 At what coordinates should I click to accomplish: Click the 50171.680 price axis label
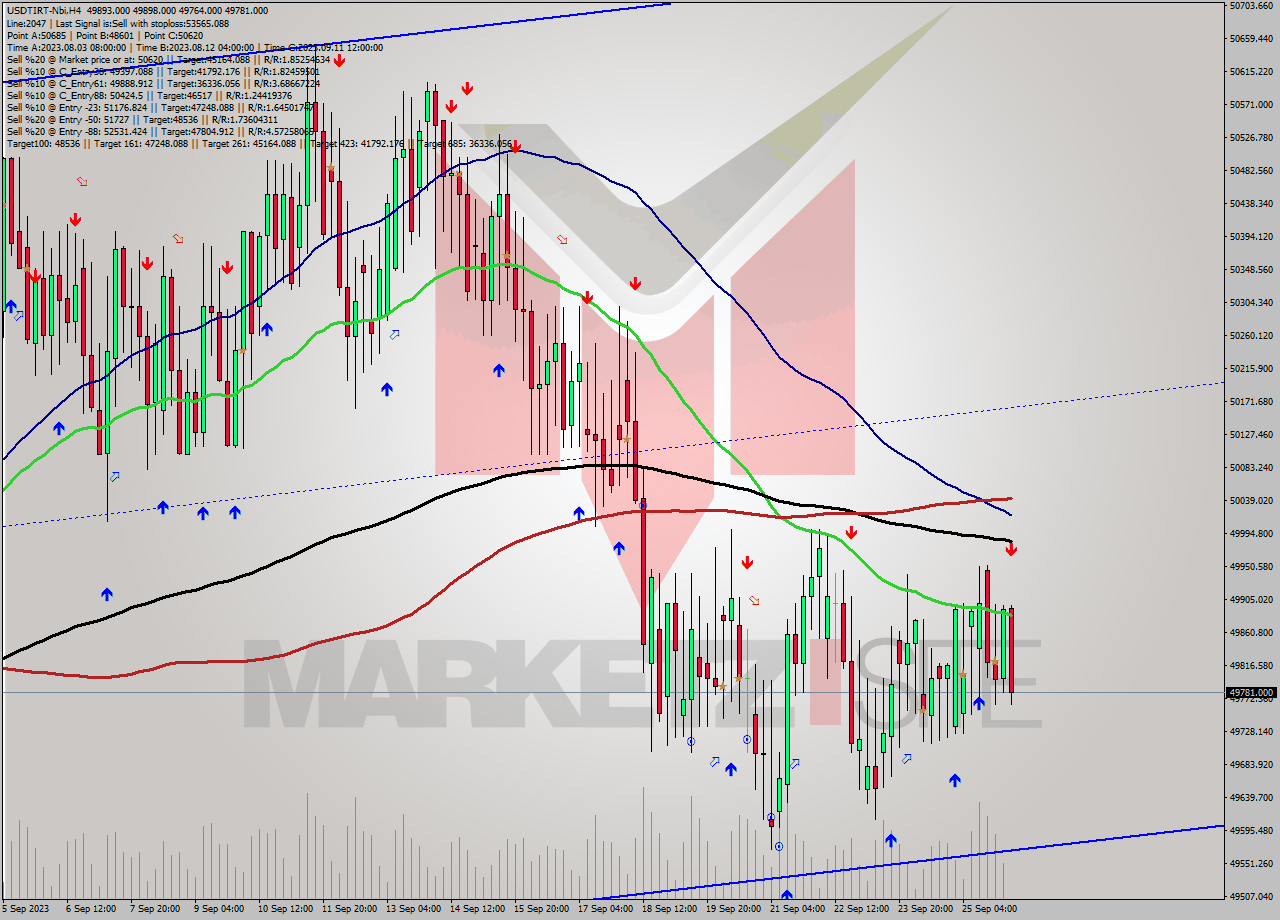click(x=1251, y=401)
